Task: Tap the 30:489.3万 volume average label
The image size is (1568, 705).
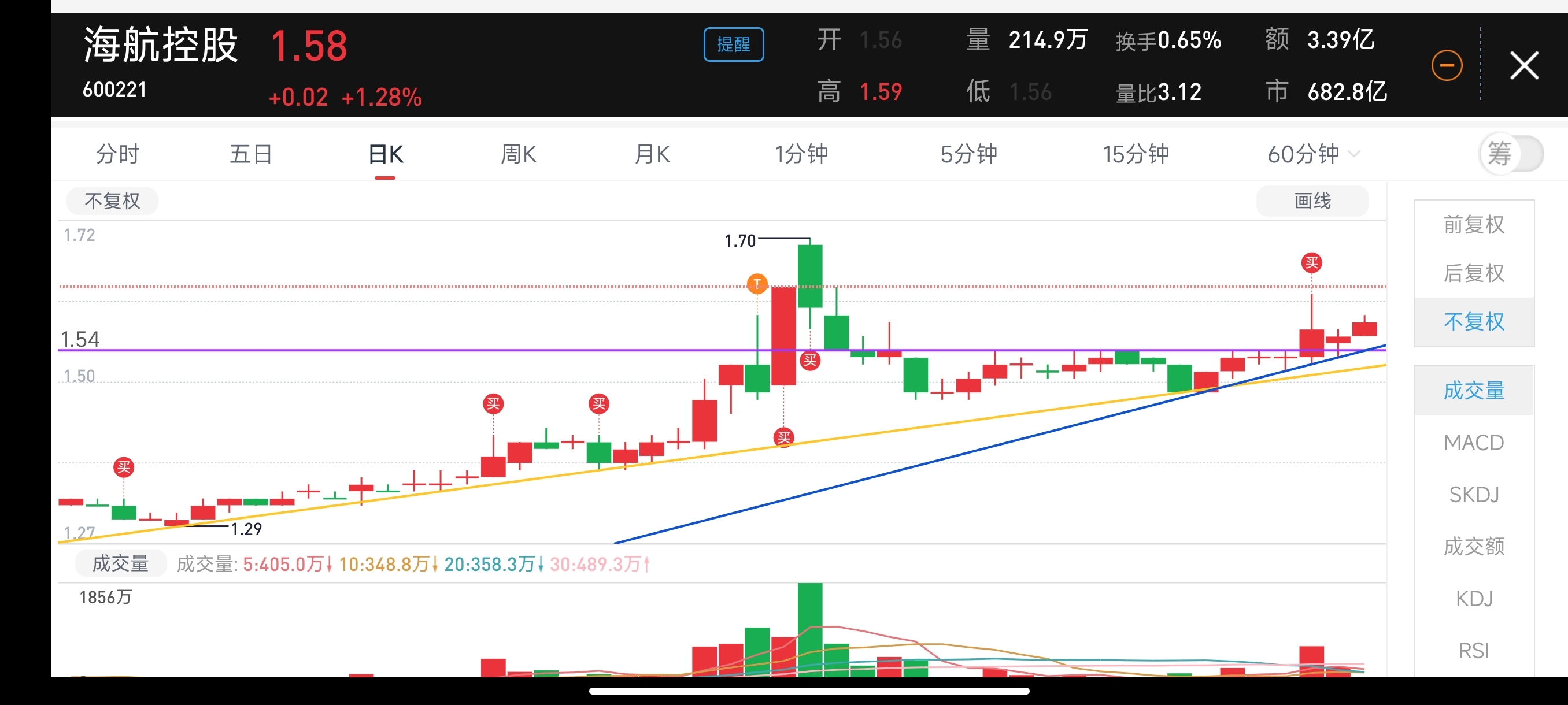Action: (600, 564)
